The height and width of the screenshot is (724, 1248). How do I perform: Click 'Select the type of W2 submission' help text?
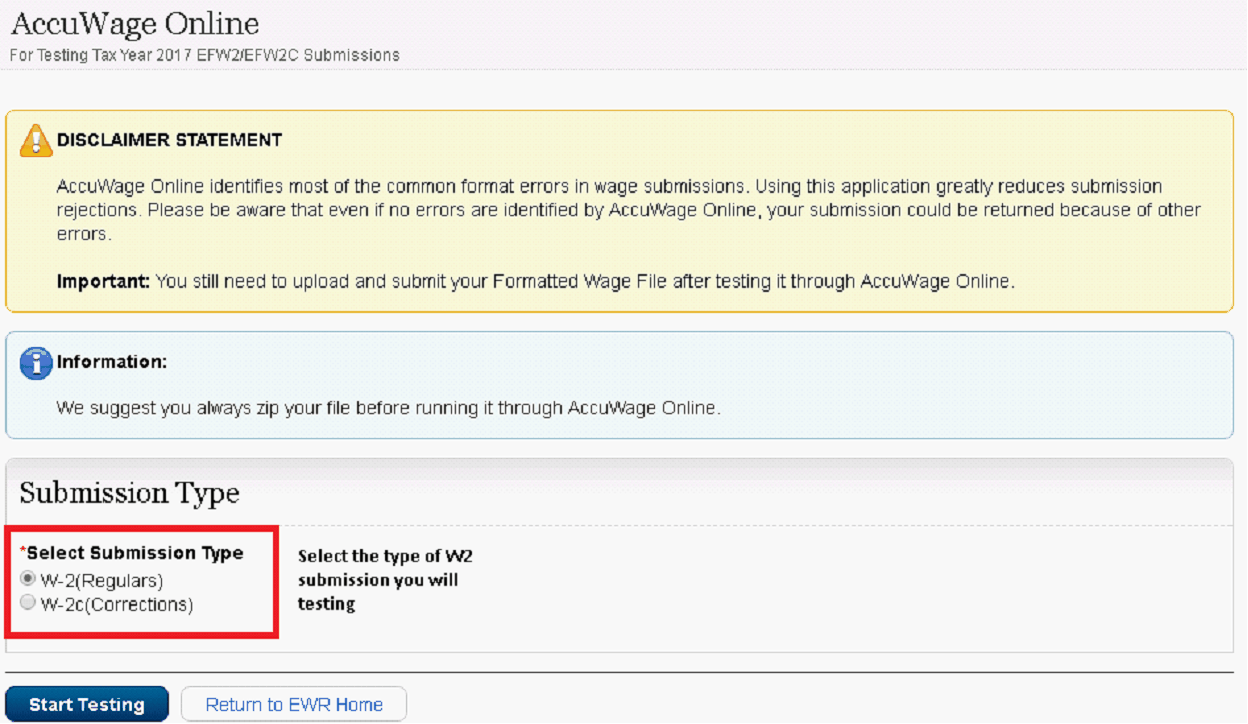(385, 580)
